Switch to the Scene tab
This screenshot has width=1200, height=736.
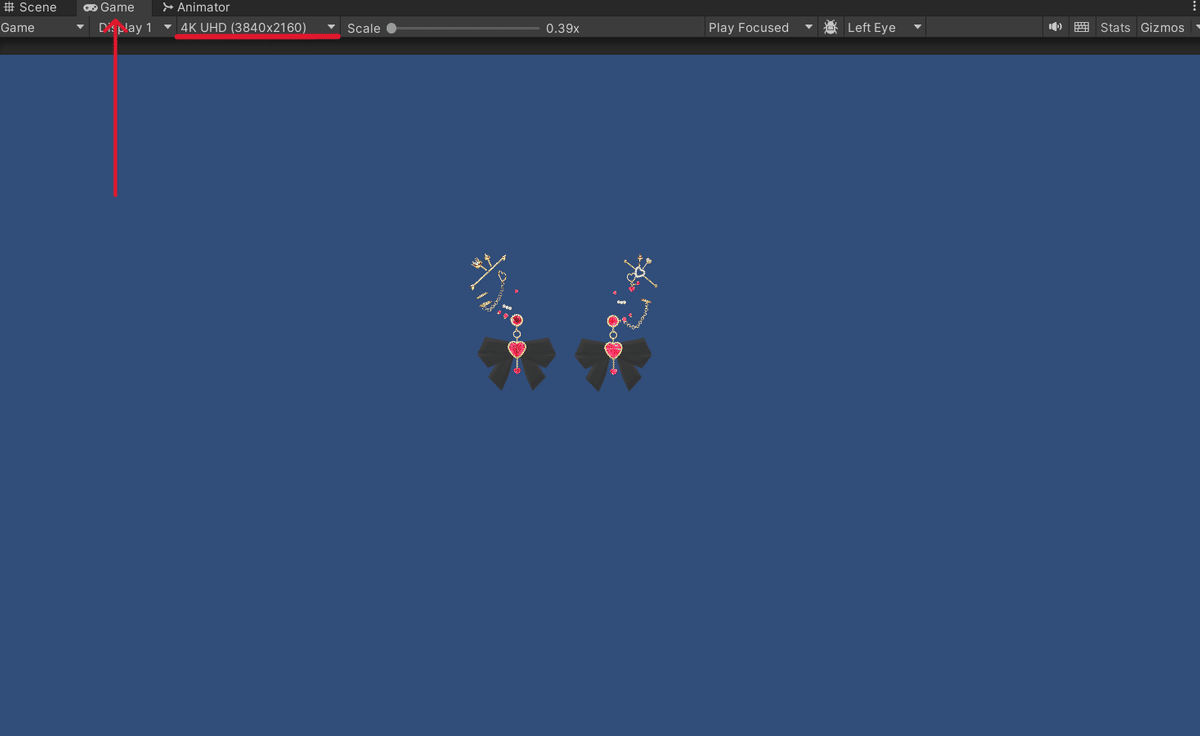(x=30, y=7)
